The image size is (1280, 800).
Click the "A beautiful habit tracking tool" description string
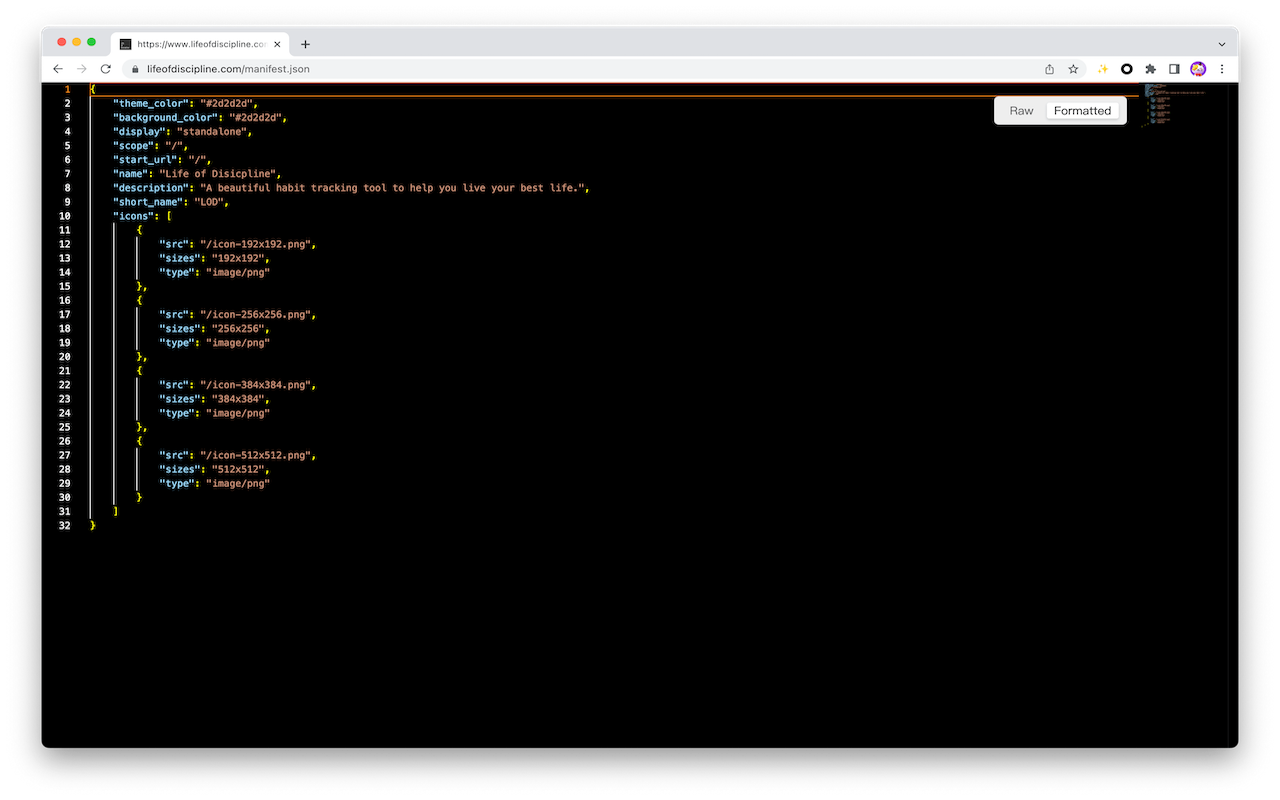tap(394, 187)
